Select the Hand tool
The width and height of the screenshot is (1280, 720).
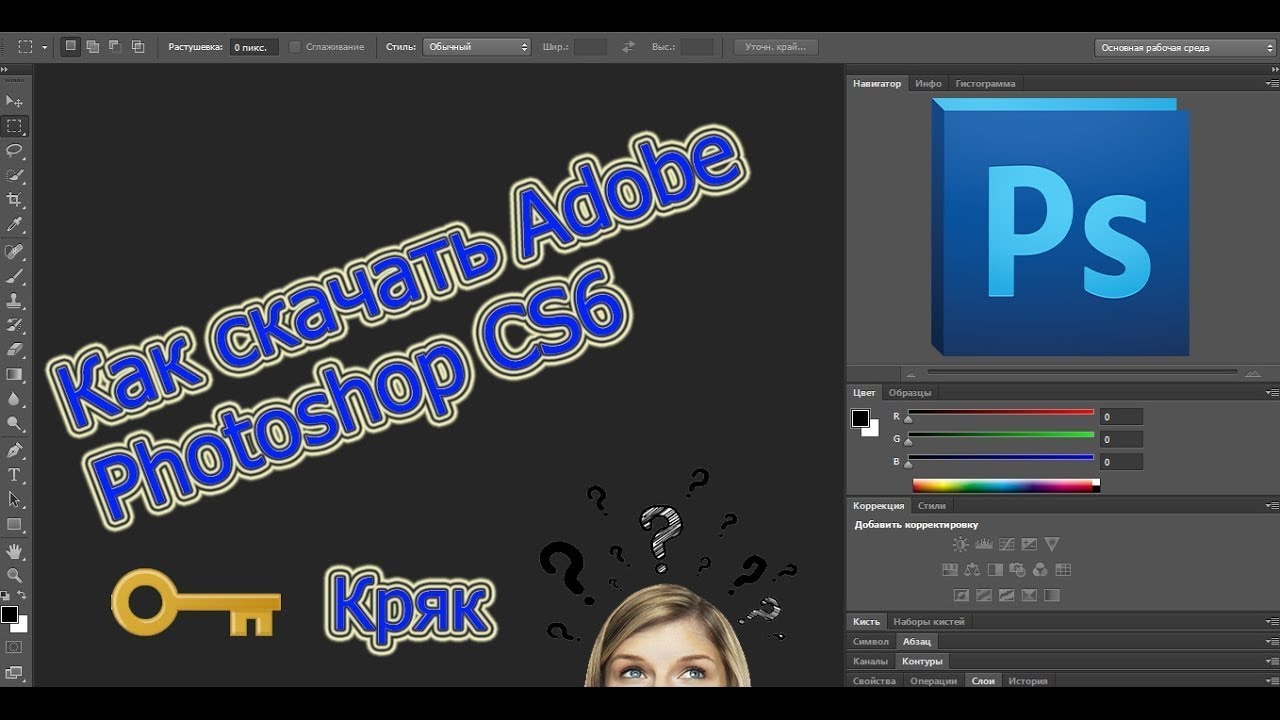(14, 551)
